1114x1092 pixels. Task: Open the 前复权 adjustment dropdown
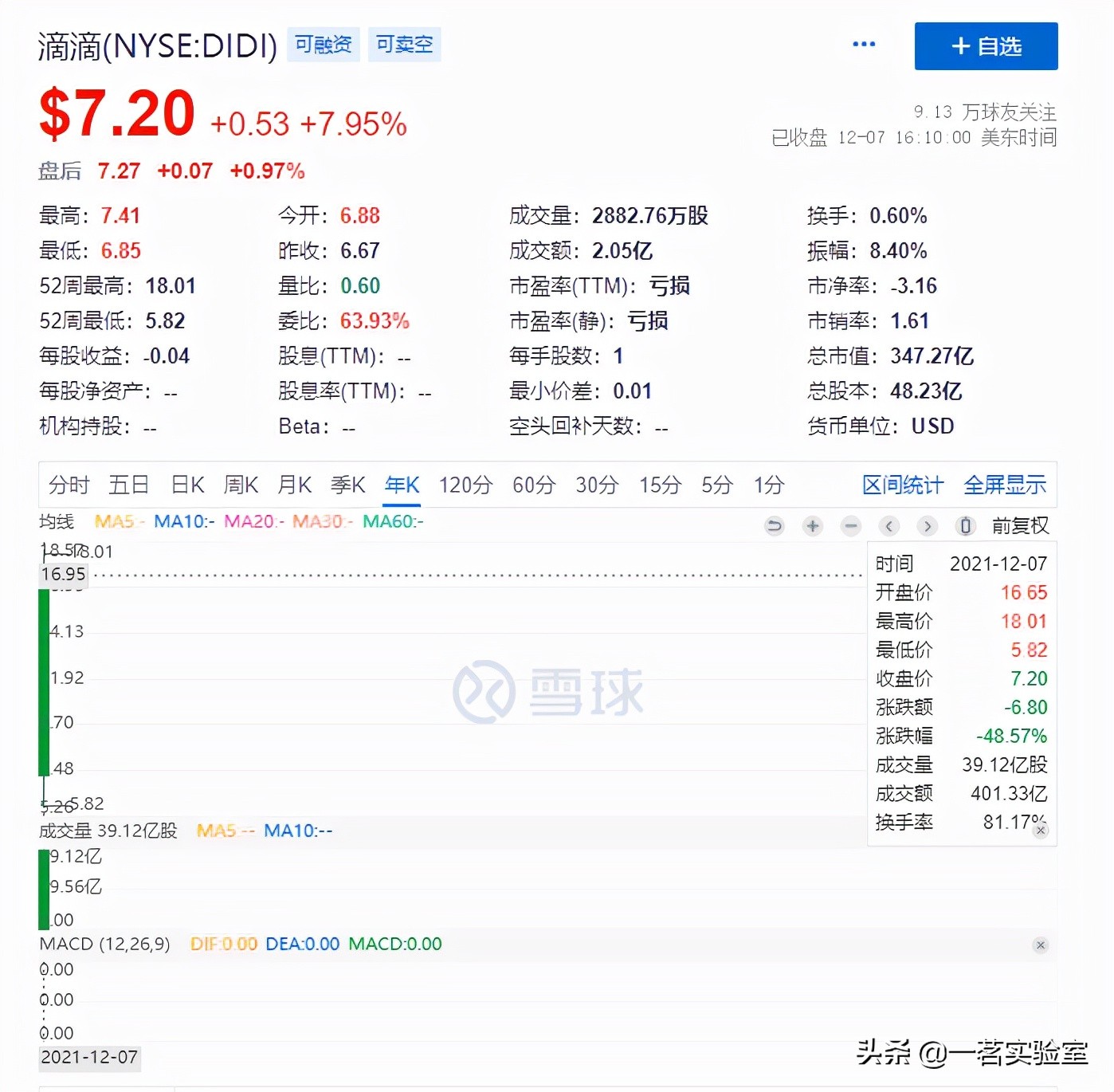[1021, 525]
